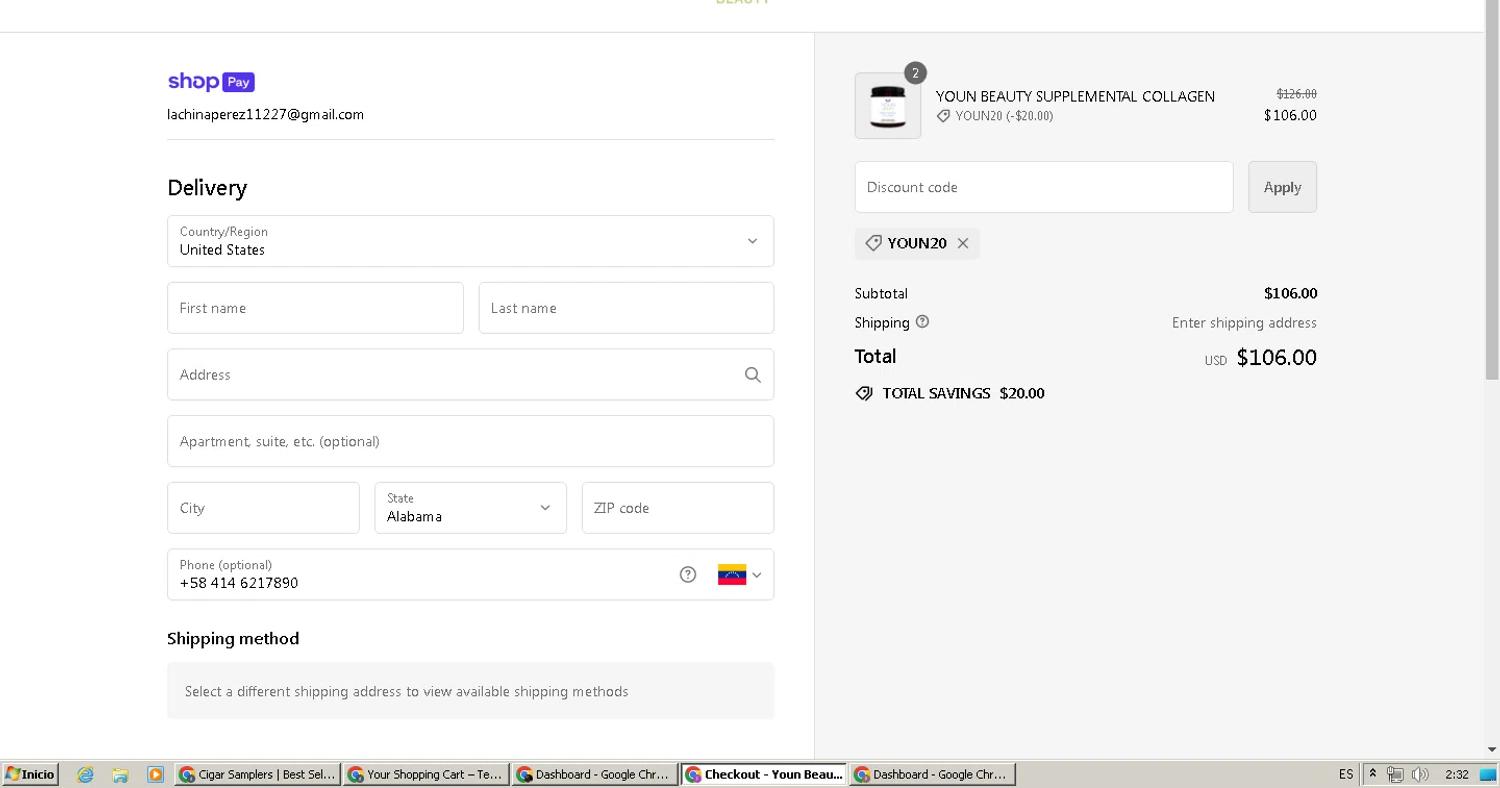
Task: Click the shipping methods notice box
Action: tap(470, 691)
